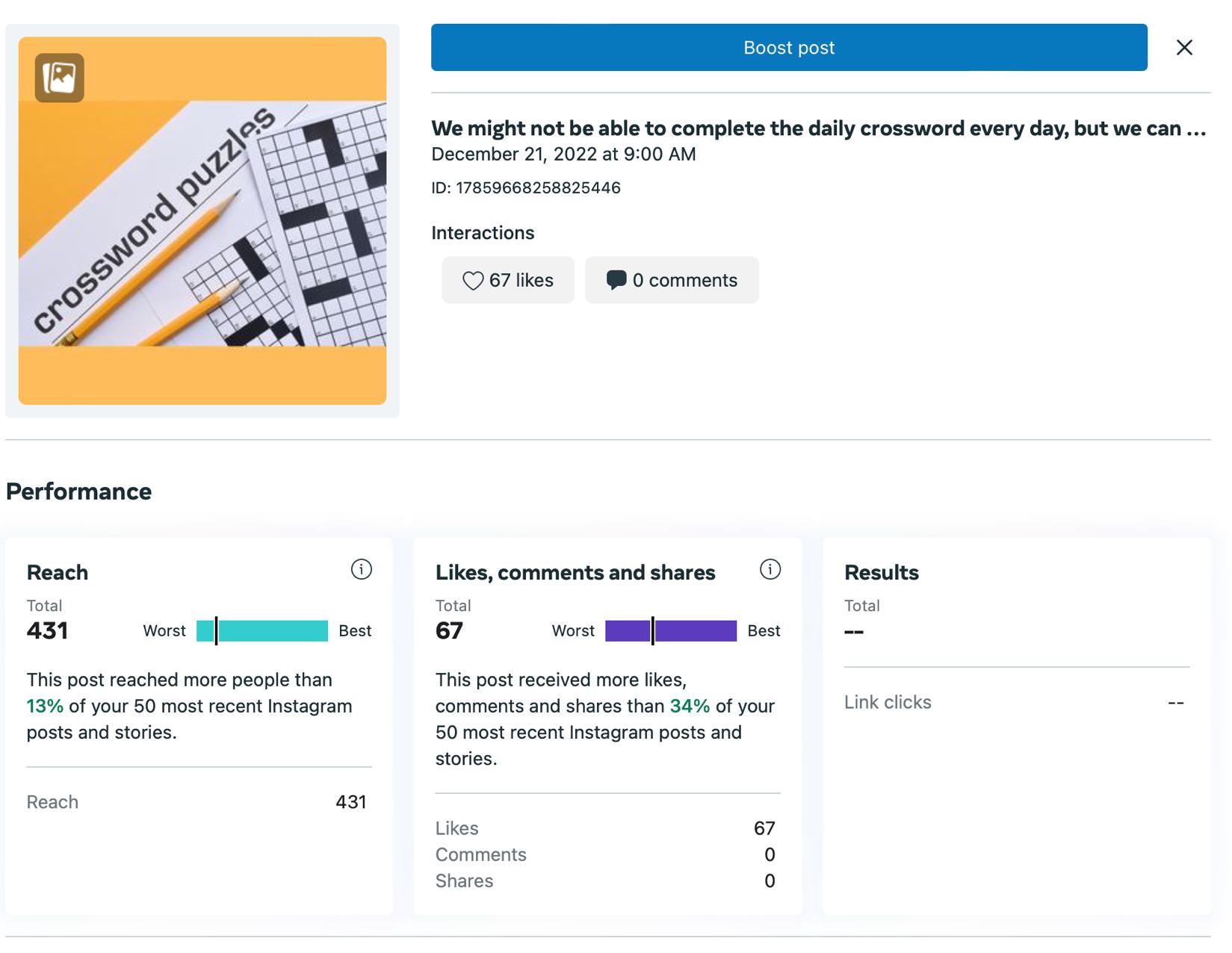Click the Shares count row
Screen dimensions: 1232x953
(607, 881)
